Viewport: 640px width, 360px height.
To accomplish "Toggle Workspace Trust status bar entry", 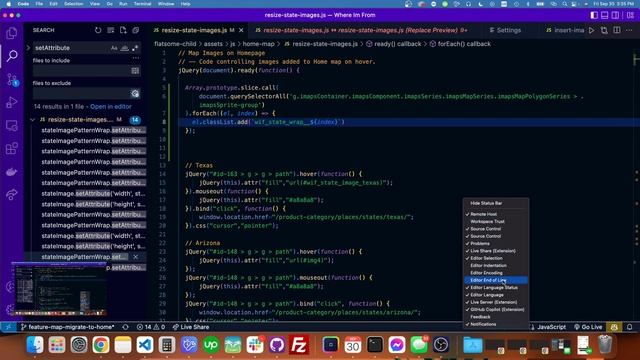I will point(496,222).
